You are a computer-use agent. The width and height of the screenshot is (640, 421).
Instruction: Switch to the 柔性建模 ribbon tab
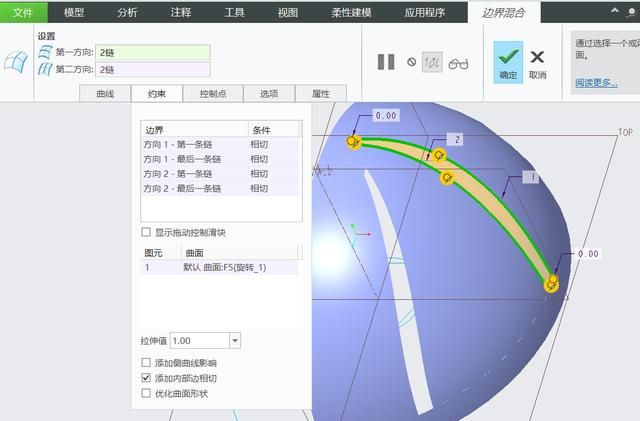351,13
